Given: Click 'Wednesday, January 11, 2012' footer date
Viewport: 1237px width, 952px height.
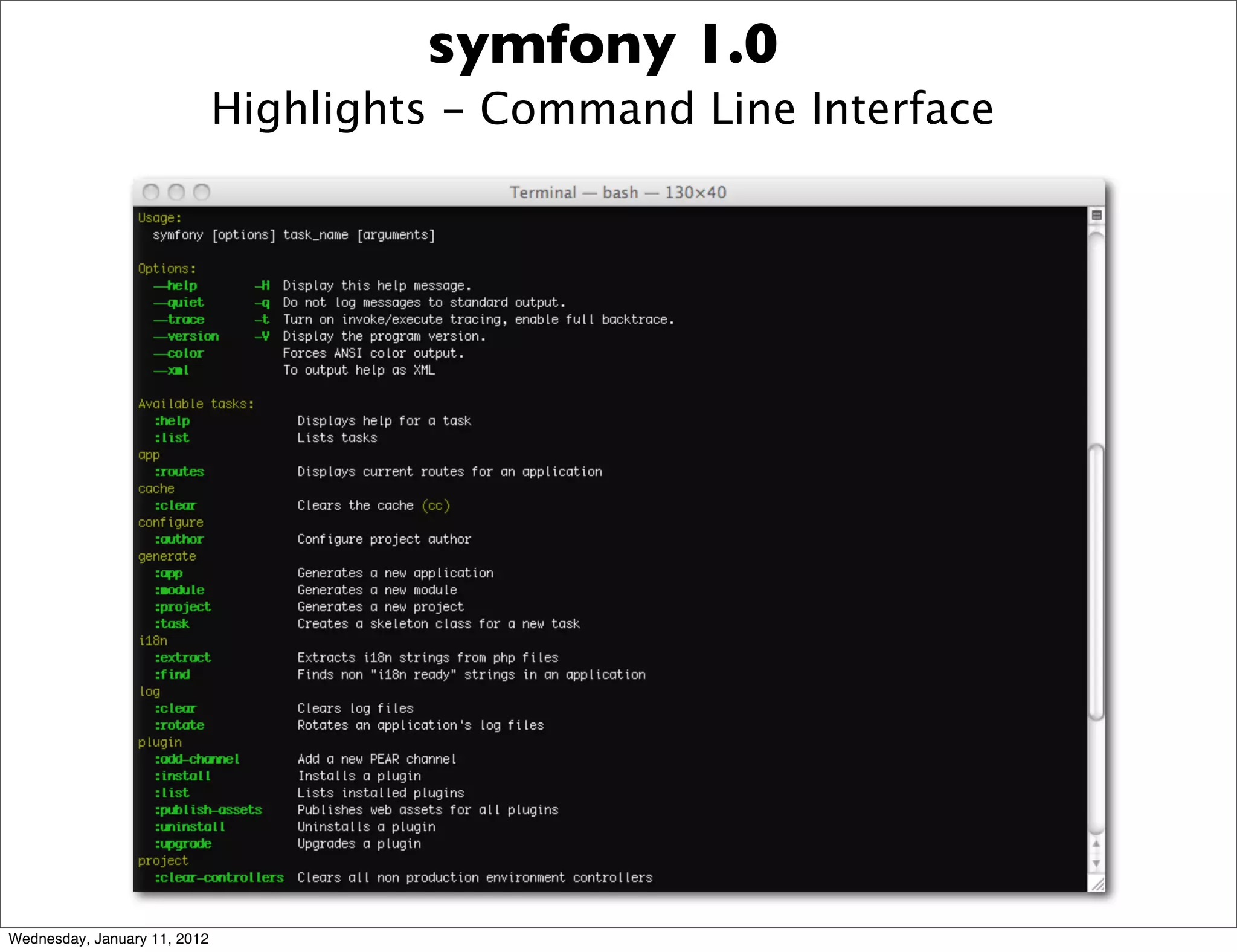Looking at the screenshot, I should [109, 939].
